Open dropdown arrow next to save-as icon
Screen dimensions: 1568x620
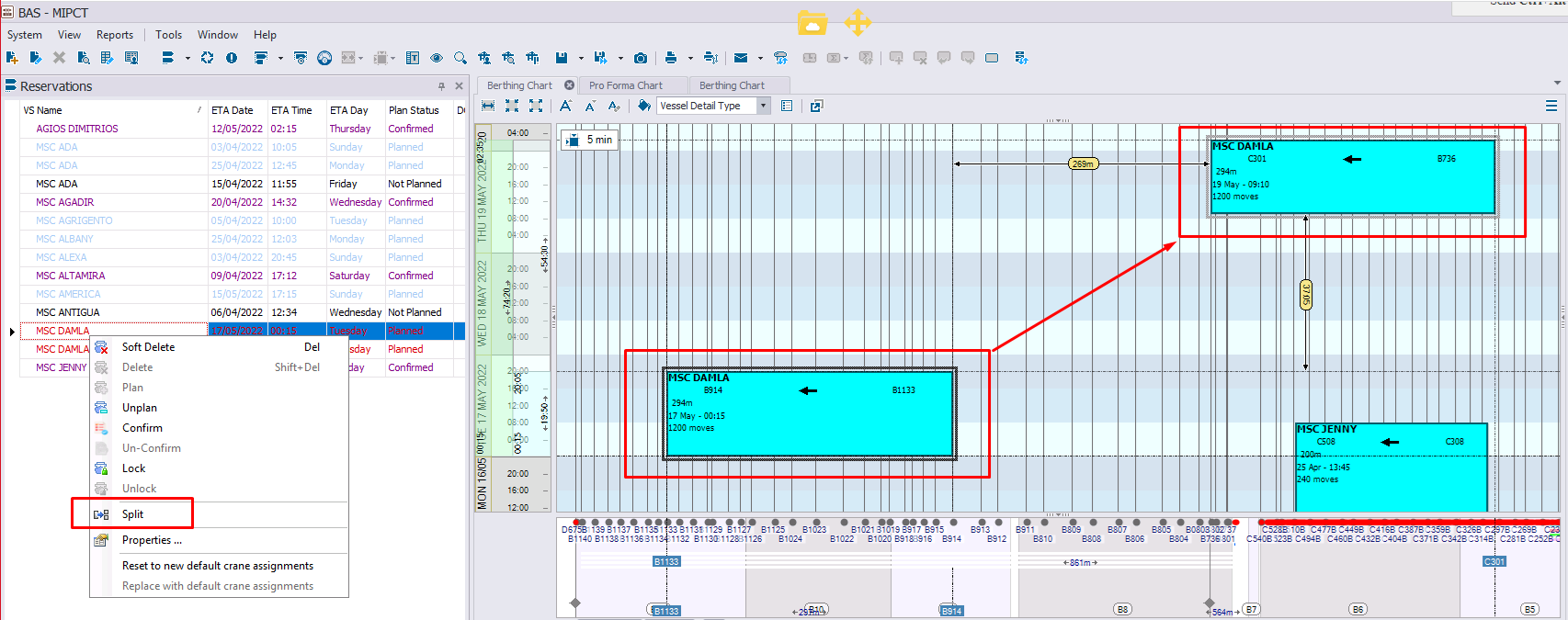coord(620,58)
